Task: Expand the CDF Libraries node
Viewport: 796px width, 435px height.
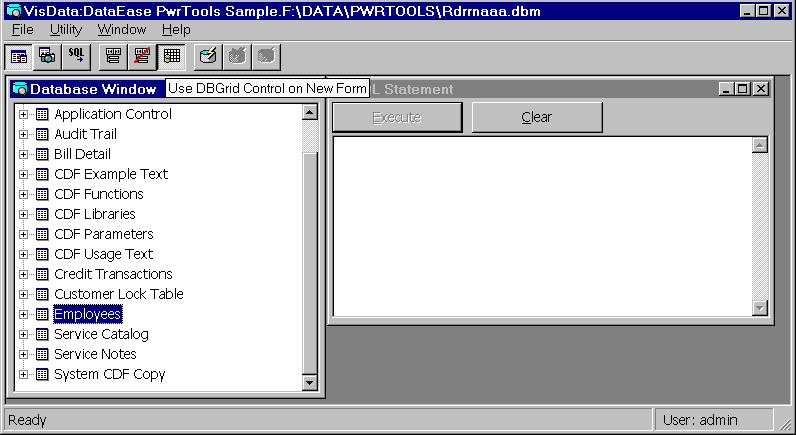Action: click(23, 215)
